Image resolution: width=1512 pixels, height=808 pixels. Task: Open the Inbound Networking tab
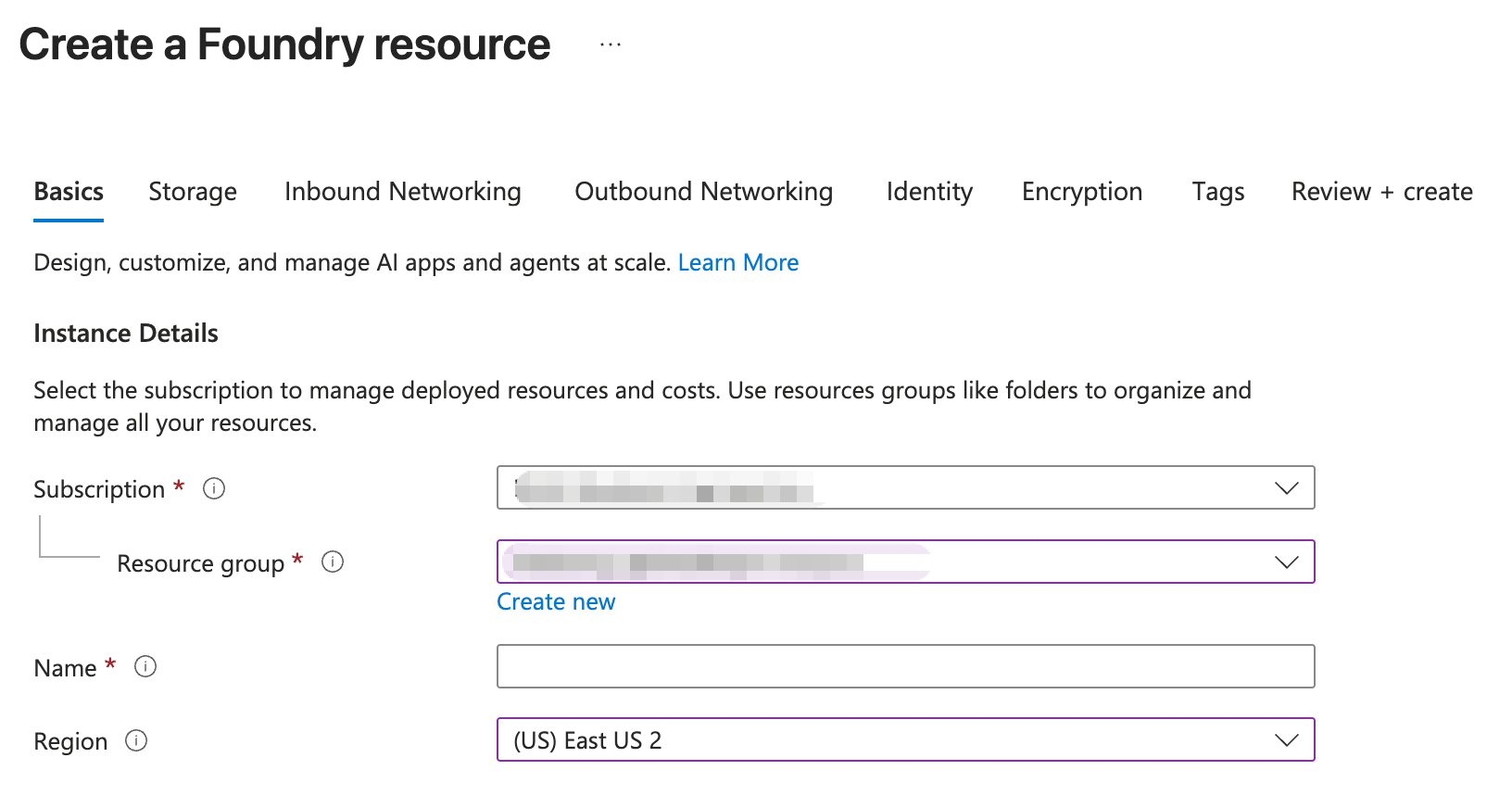[403, 191]
